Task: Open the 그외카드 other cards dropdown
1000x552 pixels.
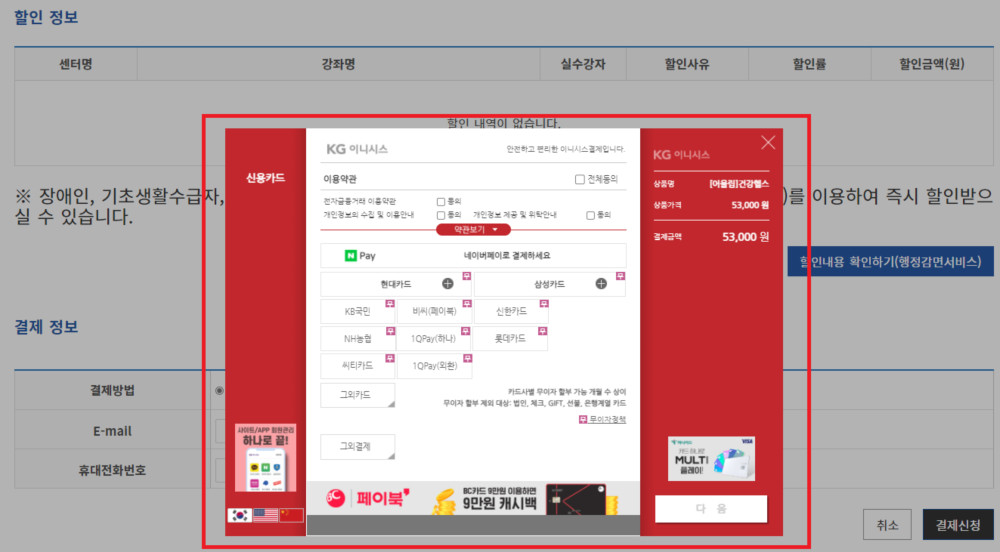Action: point(357,395)
